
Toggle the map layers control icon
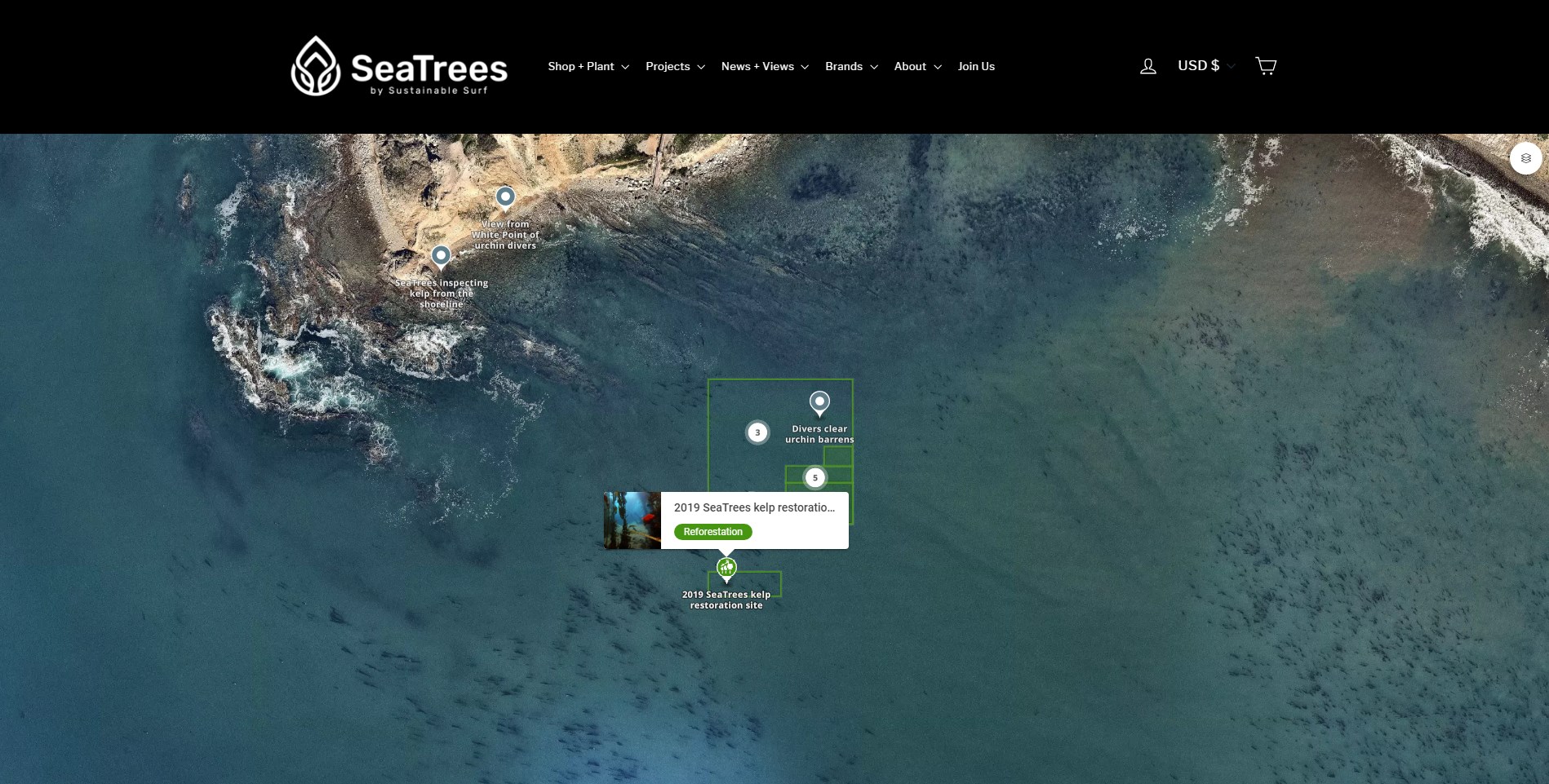coord(1525,157)
